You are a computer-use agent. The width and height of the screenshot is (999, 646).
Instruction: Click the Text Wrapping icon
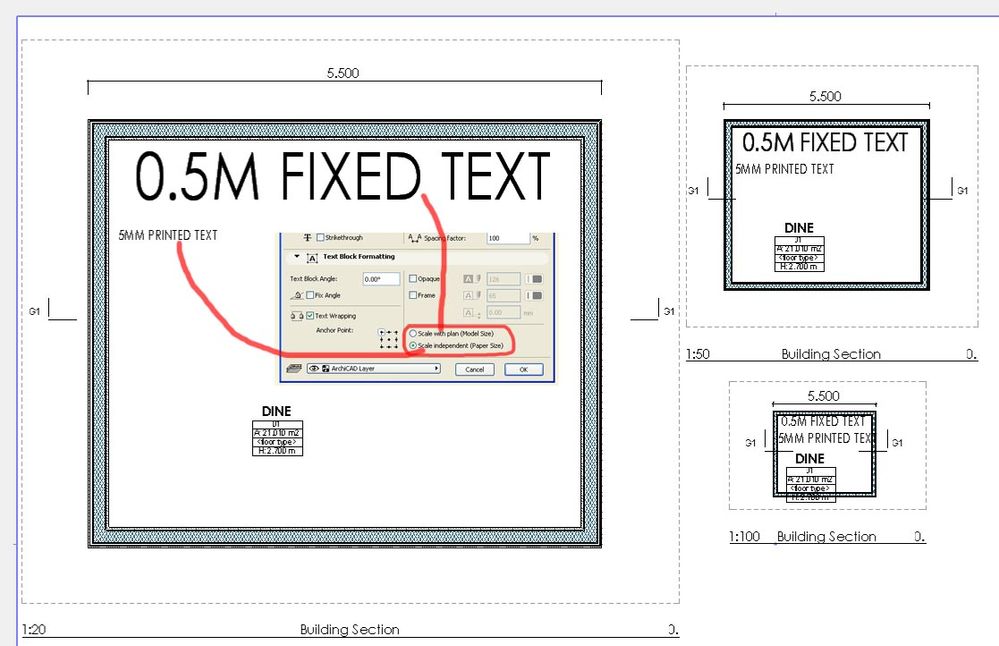pos(296,316)
